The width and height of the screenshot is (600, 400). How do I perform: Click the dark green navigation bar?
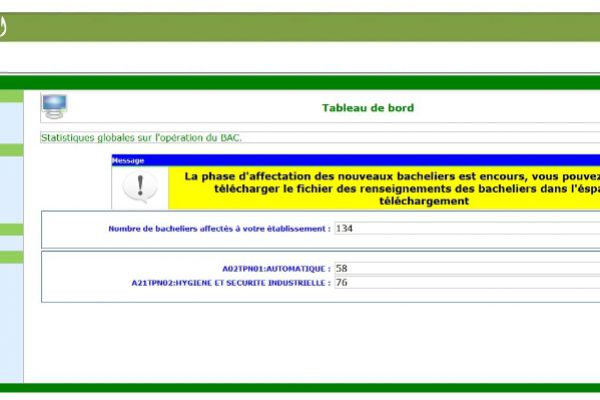point(300,82)
